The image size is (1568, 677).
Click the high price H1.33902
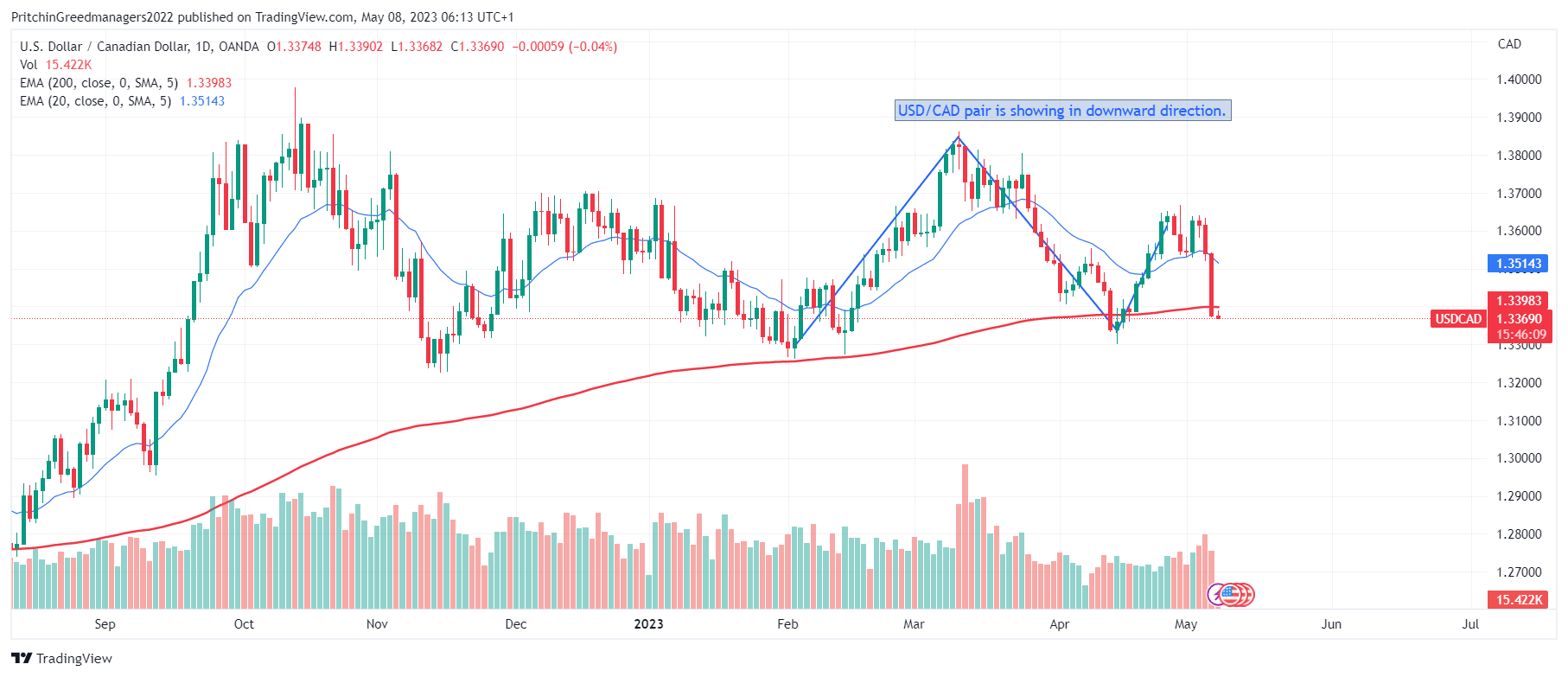[x=355, y=47]
